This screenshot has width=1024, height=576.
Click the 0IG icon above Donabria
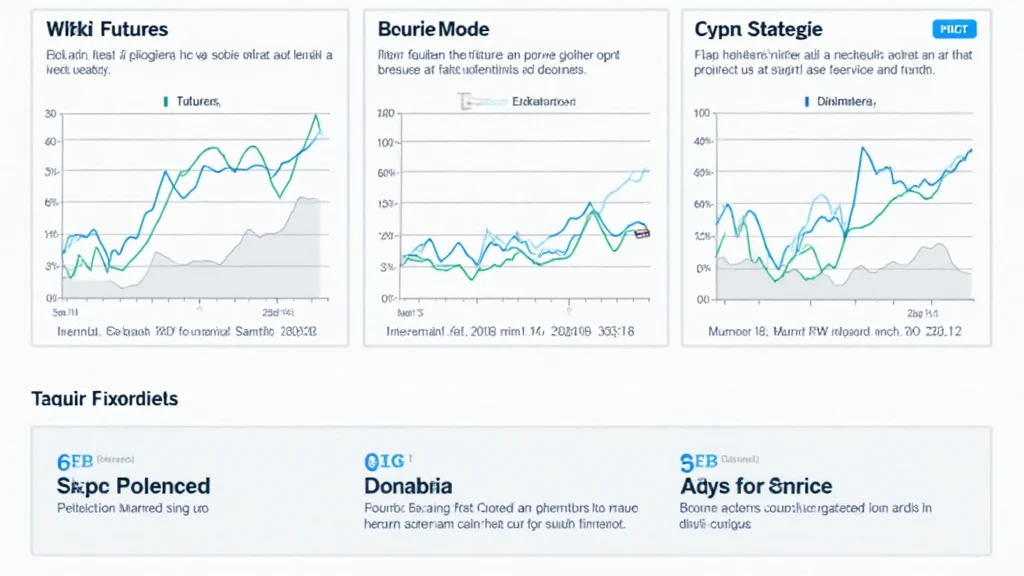click(384, 461)
